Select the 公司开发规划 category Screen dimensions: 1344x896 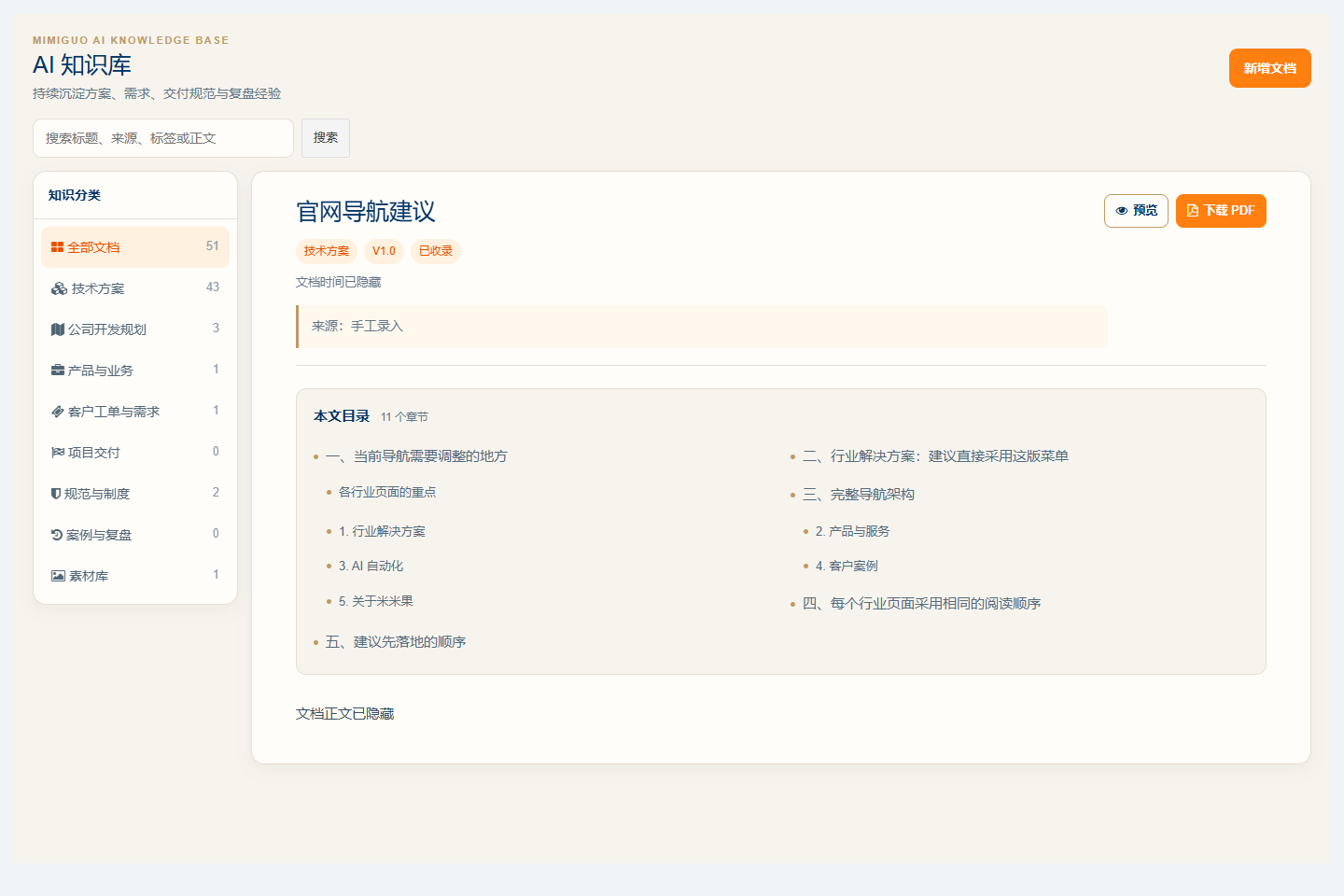click(135, 329)
